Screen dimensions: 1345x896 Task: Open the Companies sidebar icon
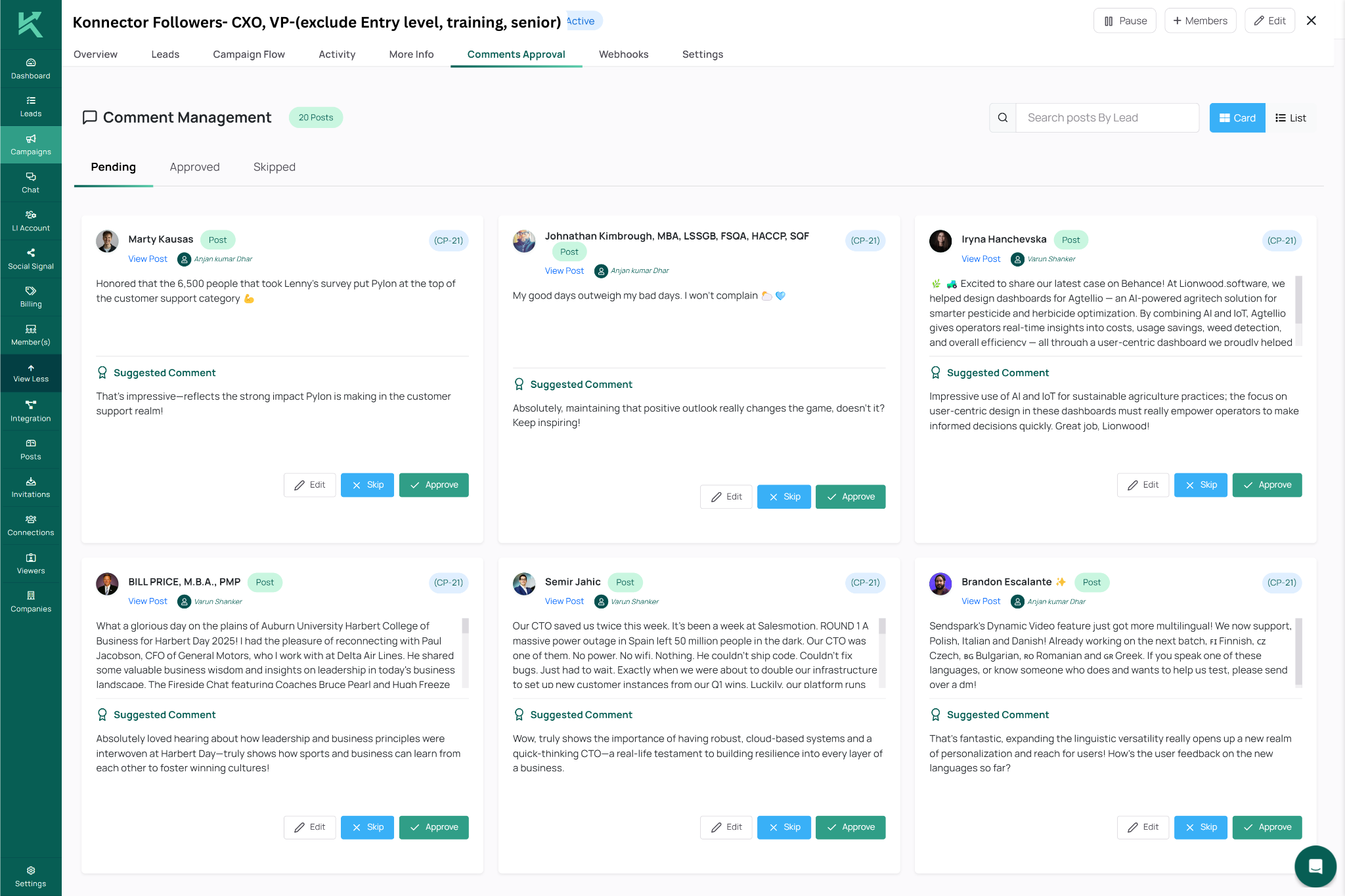31,602
